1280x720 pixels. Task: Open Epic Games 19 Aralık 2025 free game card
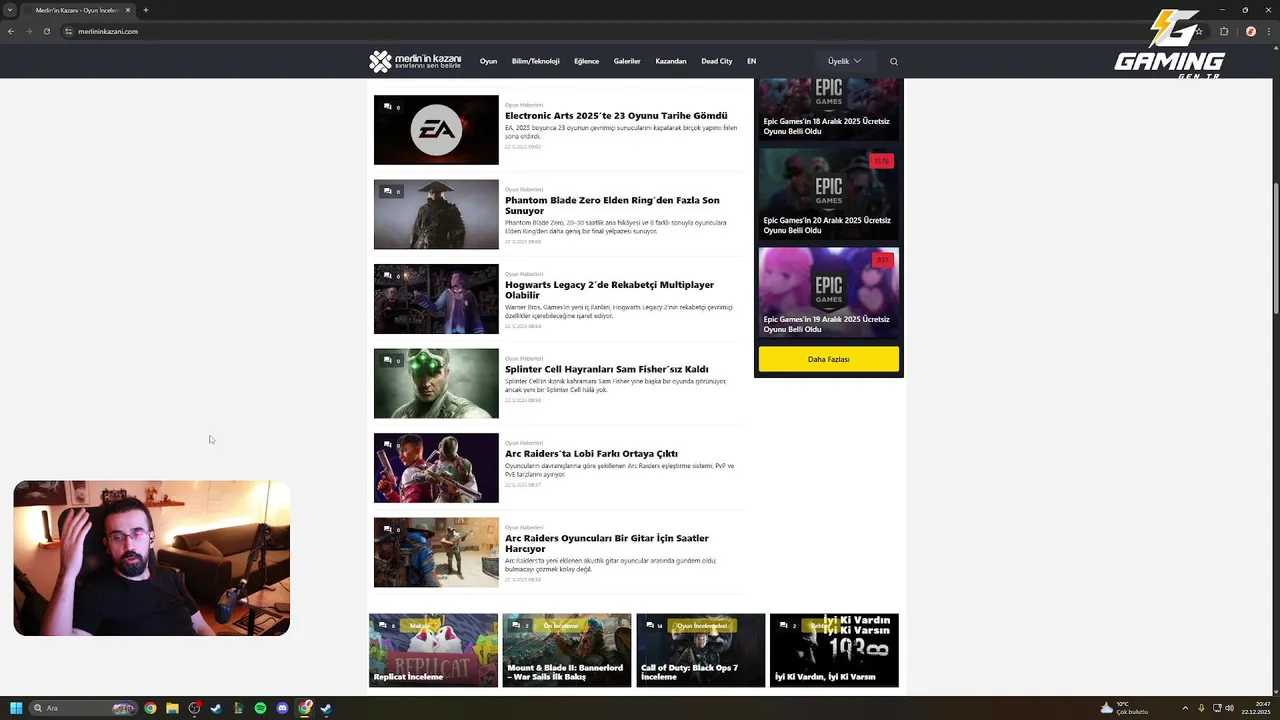click(828, 293)
